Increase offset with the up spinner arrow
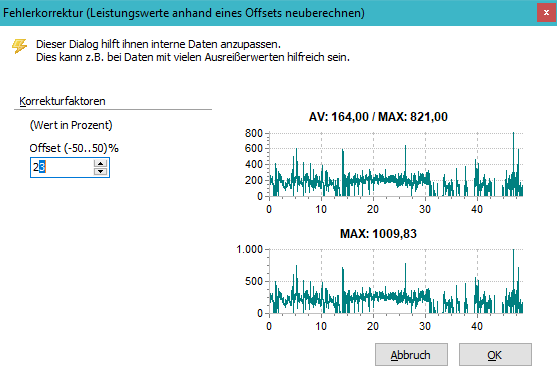Viewport: 557px width, 375px height. (101, 163)
